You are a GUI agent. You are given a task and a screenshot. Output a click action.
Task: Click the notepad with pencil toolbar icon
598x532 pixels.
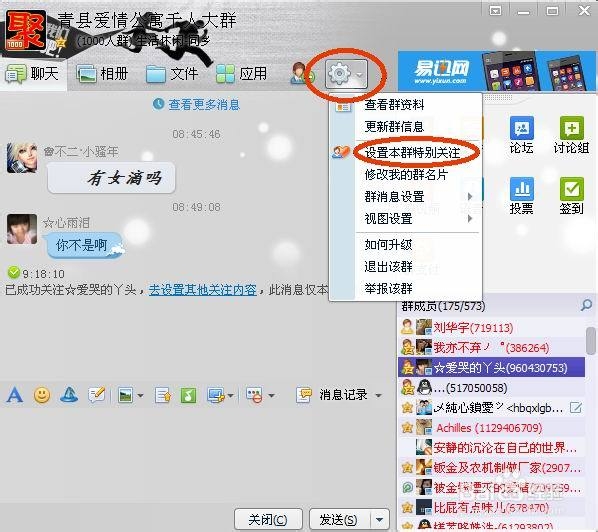click(96, 395)
